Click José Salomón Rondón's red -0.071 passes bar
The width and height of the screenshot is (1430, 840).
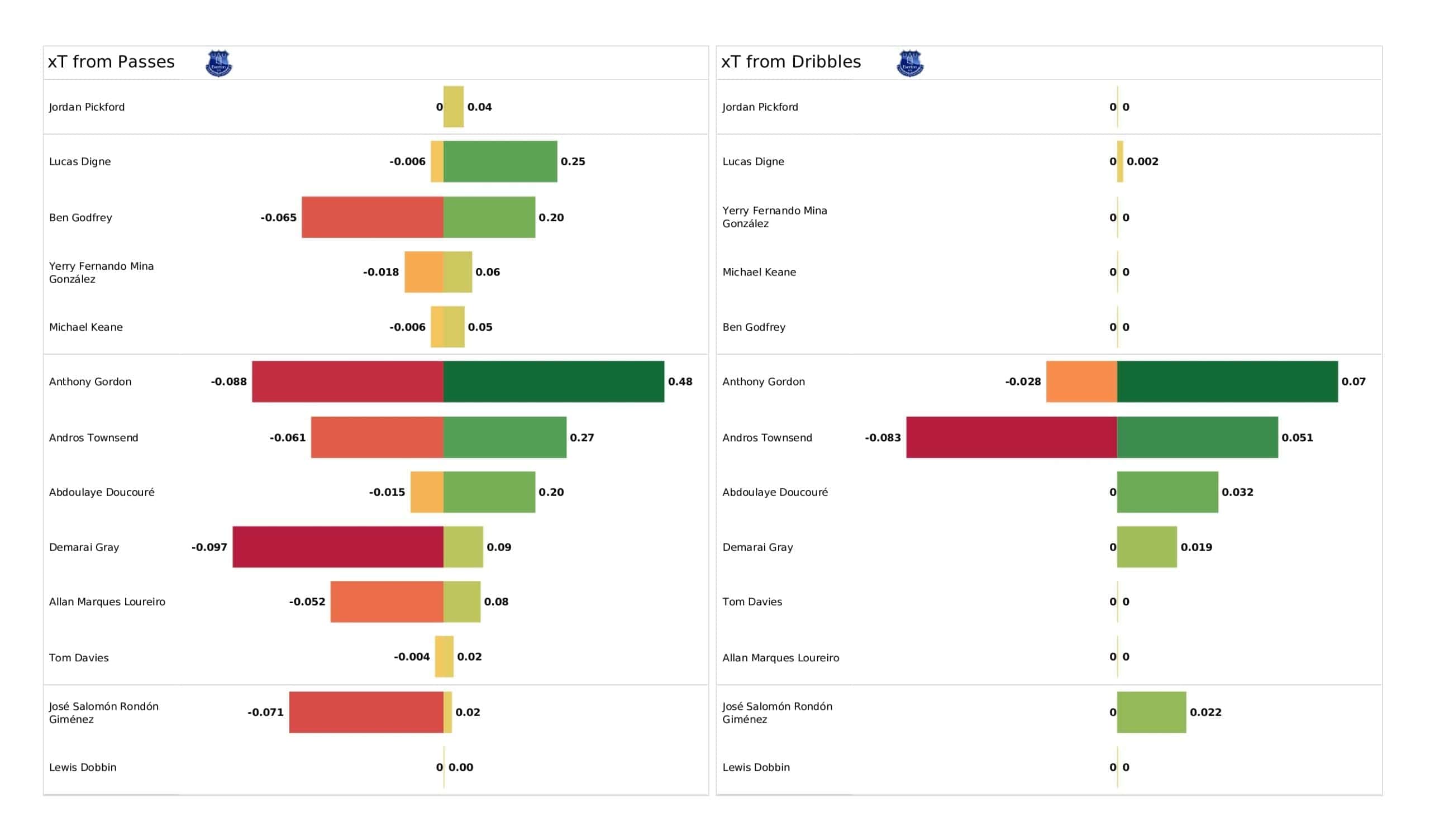click(x=366, y=712)
